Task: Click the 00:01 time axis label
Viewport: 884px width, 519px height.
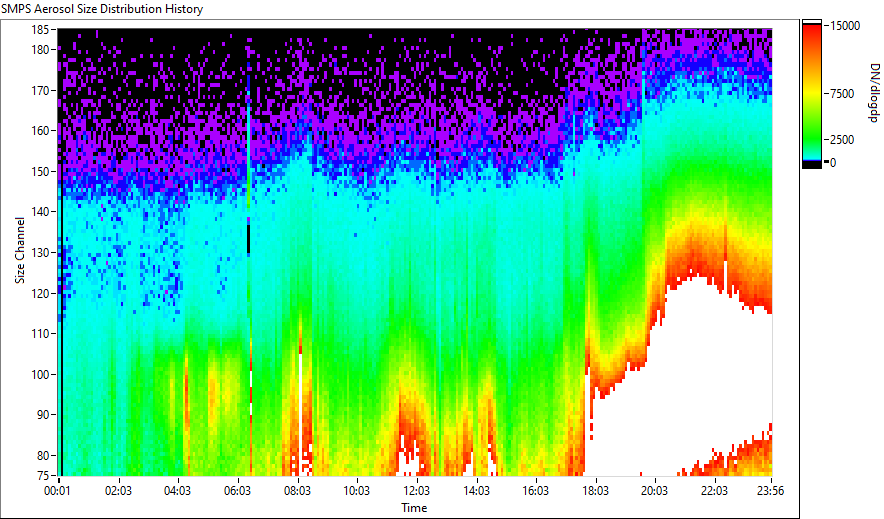Action: tap(57, 491)
